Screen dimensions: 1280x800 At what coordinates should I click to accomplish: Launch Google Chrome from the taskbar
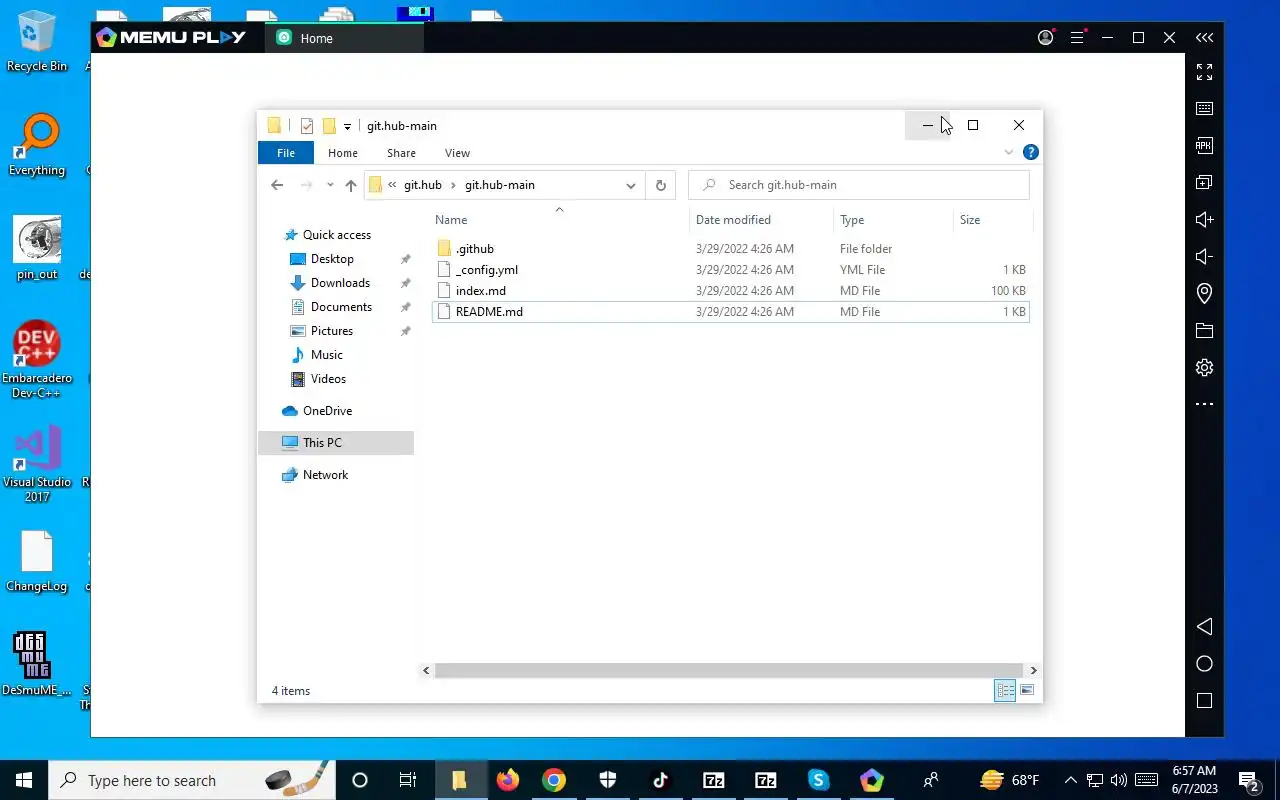(554, 780)
